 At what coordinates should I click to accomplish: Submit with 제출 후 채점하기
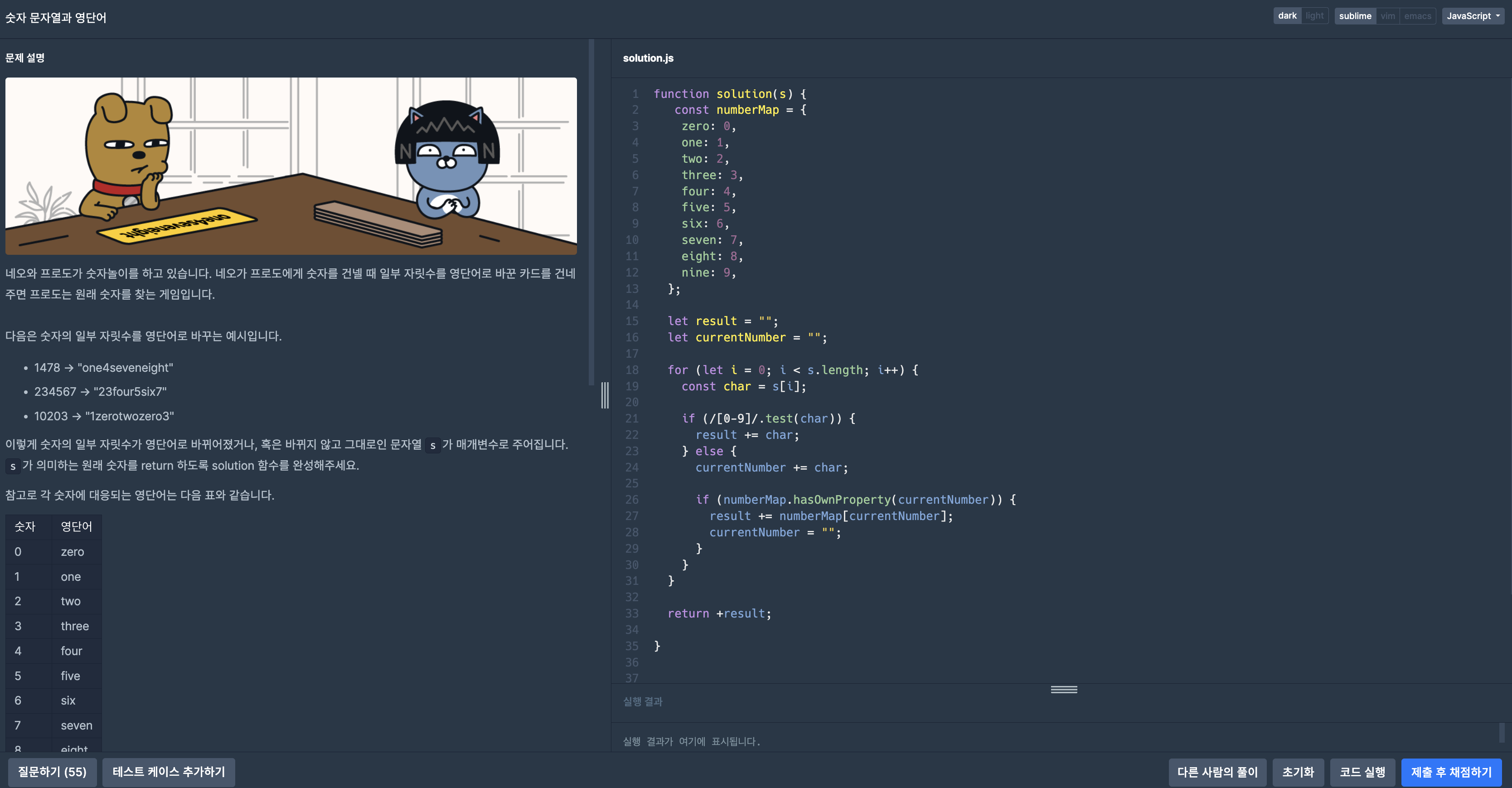(1451, 772)
